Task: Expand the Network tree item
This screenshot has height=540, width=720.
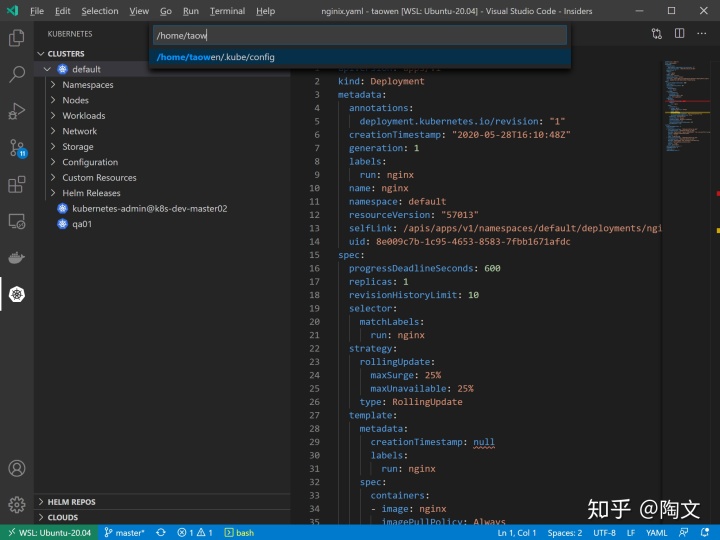Action: (x=53, y=131)
